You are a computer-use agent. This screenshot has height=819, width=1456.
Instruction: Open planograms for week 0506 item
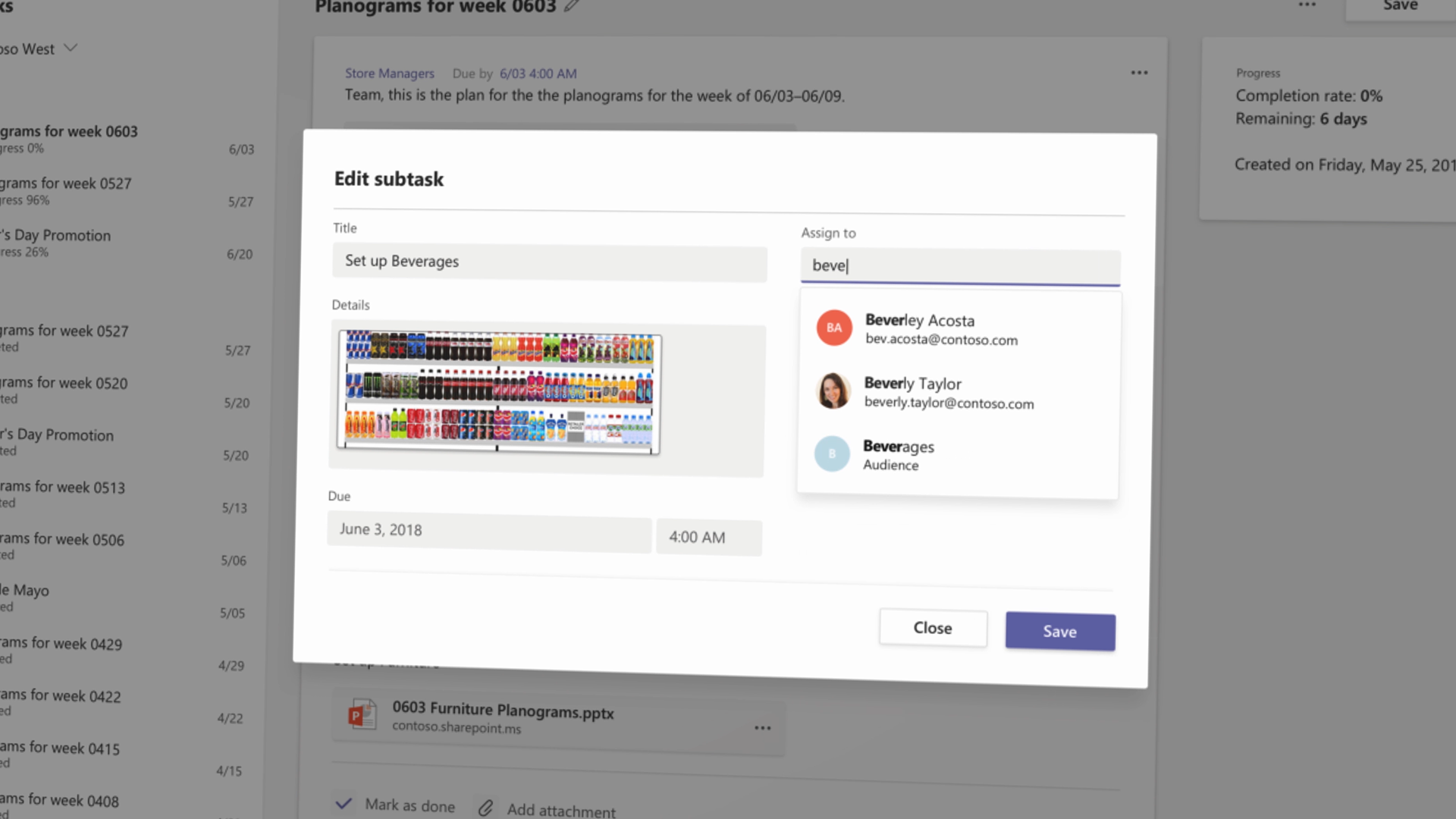coord(124,549)
